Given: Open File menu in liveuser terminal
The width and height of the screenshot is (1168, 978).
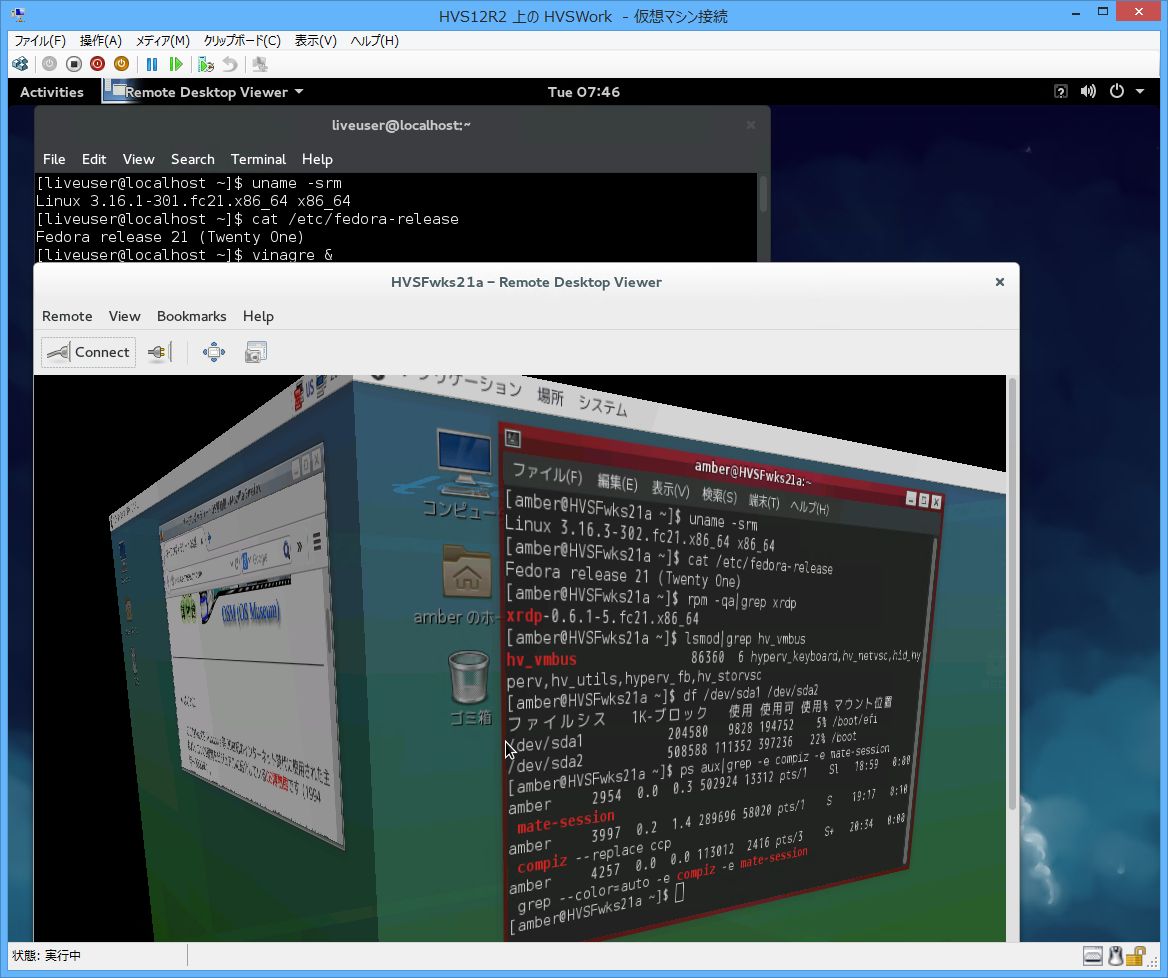Looking at the screenshot, I should pos(54,159).
